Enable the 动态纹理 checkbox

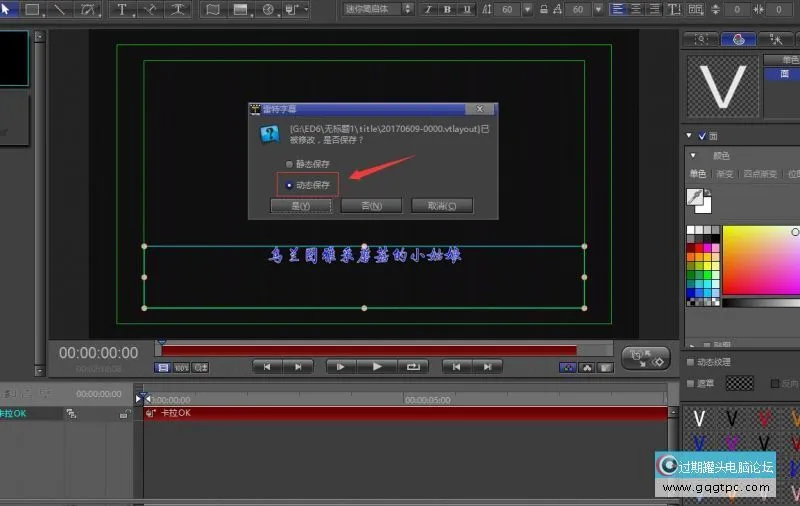(x=691, y=361)
